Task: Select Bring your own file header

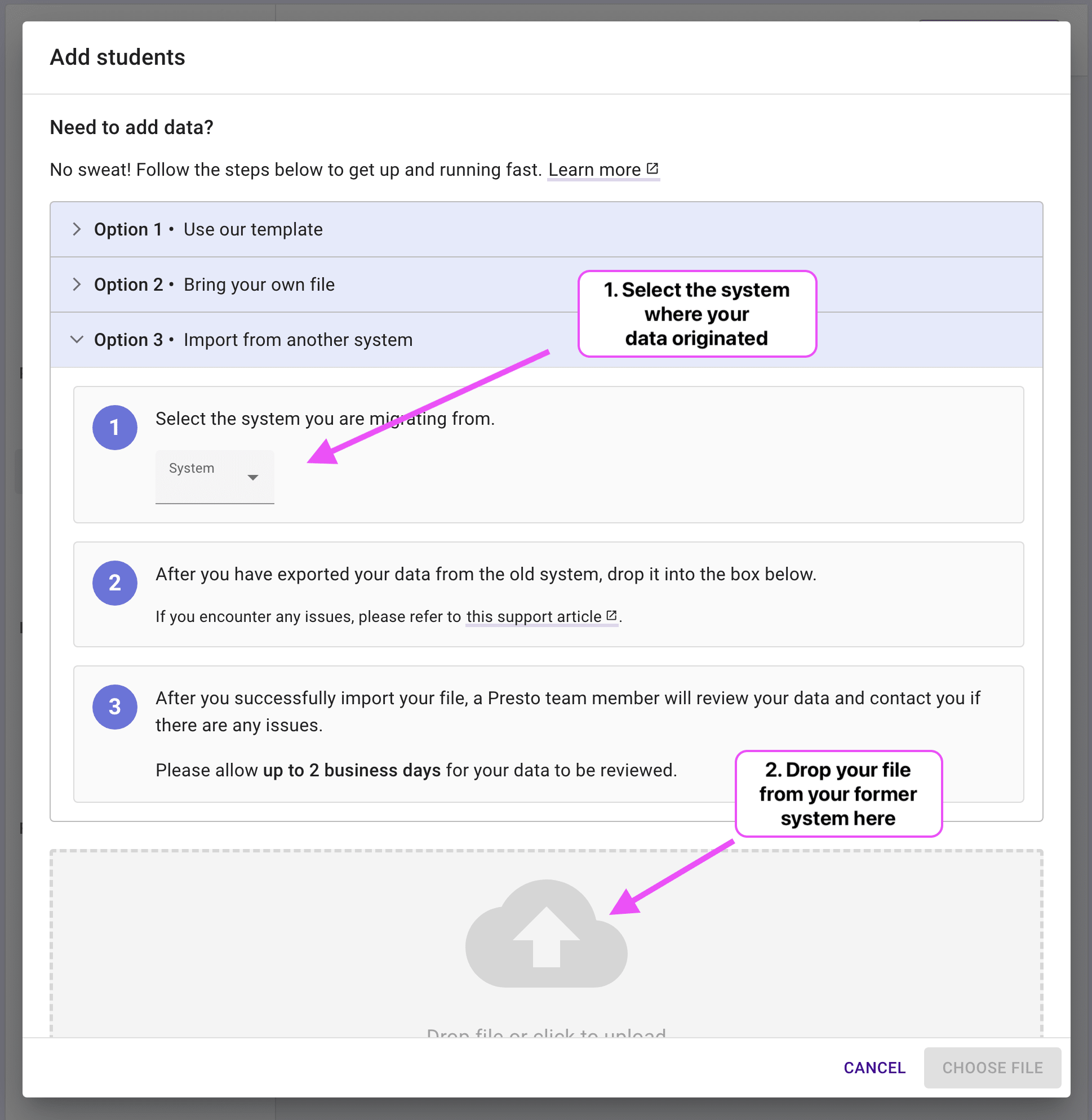Action: point(259,285)
